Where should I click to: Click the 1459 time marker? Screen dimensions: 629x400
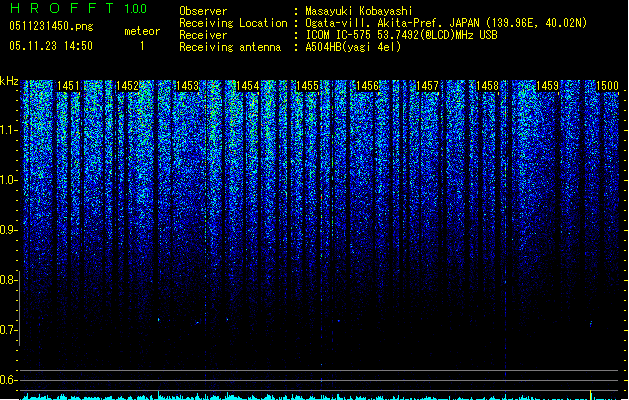(547, 86)
